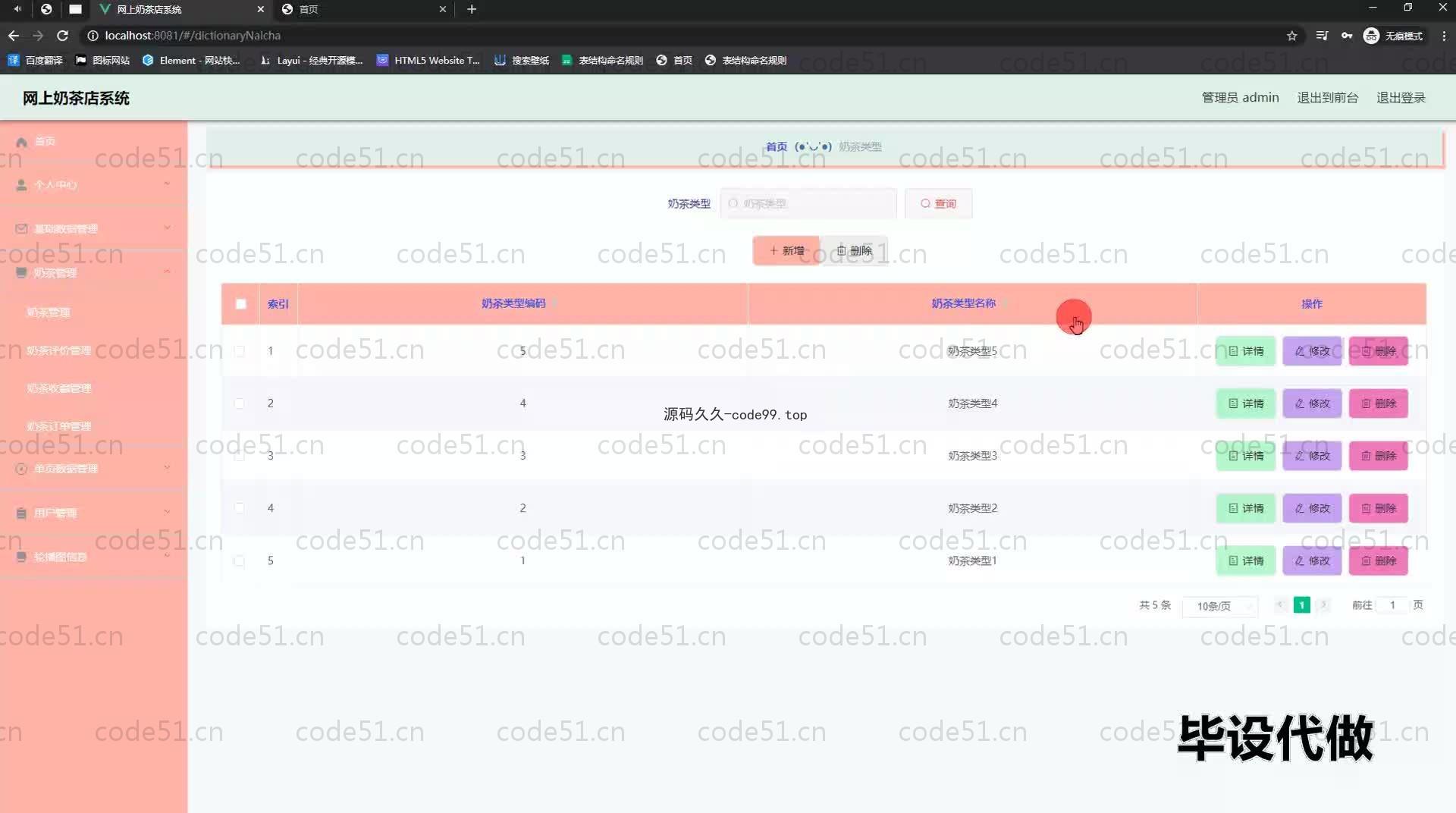Click 退出到前台 link
Viewport: 1456px width, 813px height.
tap(1327, 97)
